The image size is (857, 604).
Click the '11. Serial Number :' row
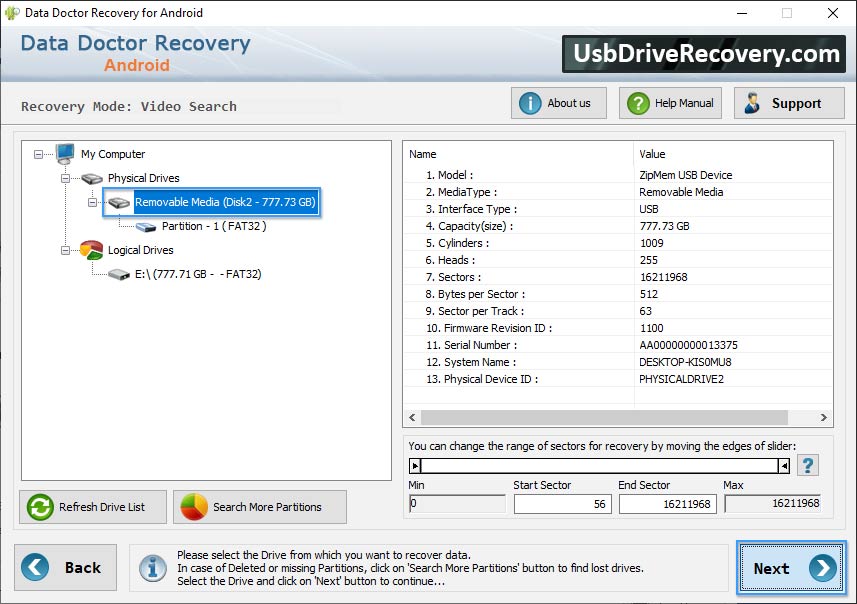[618, 345]
